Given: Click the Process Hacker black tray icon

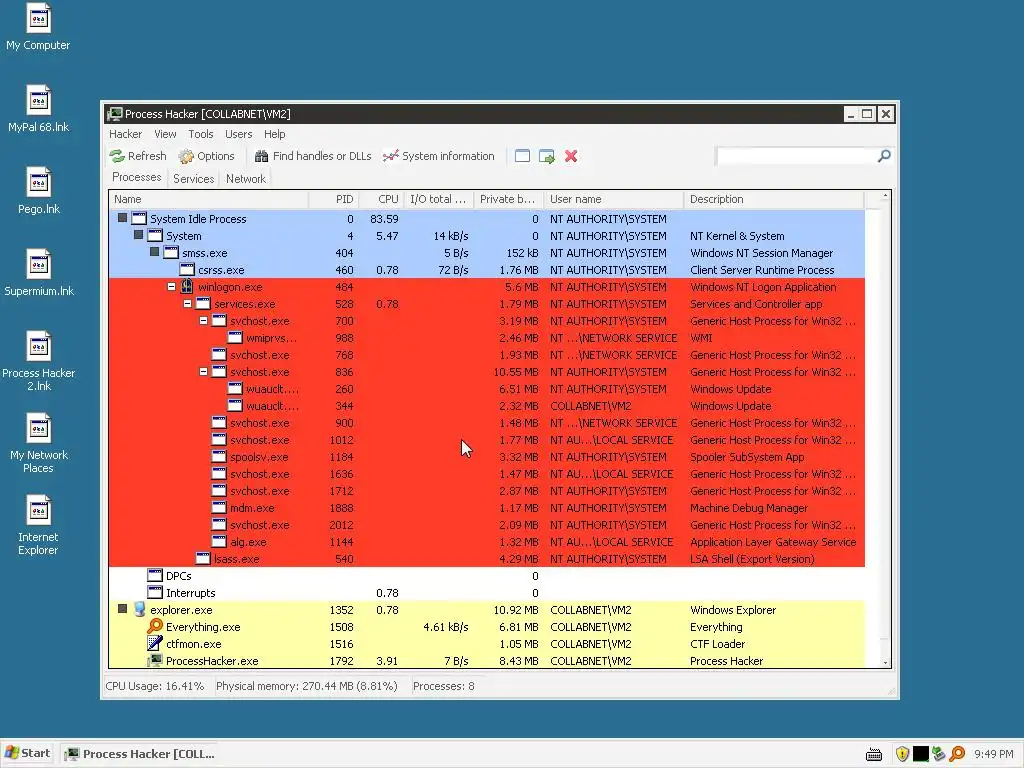Looking at the screenshot, I should pos(921,754).
